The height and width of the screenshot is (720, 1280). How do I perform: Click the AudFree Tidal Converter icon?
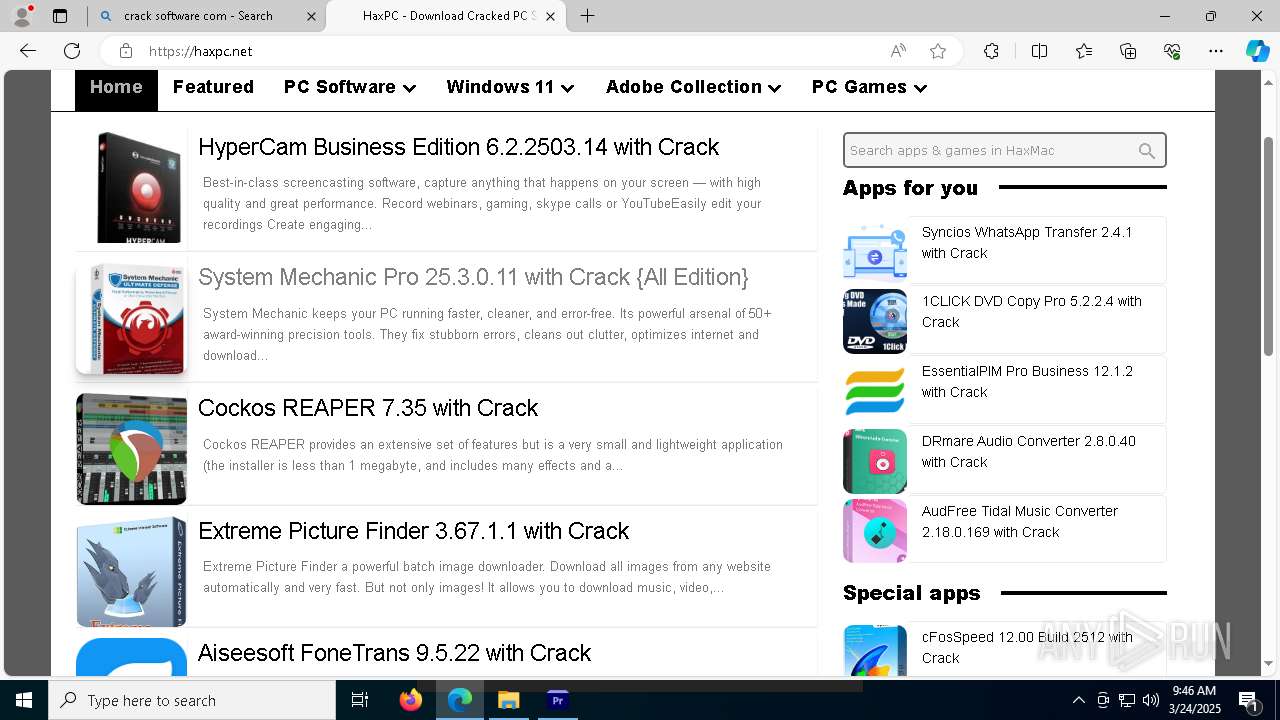point(875,531)
